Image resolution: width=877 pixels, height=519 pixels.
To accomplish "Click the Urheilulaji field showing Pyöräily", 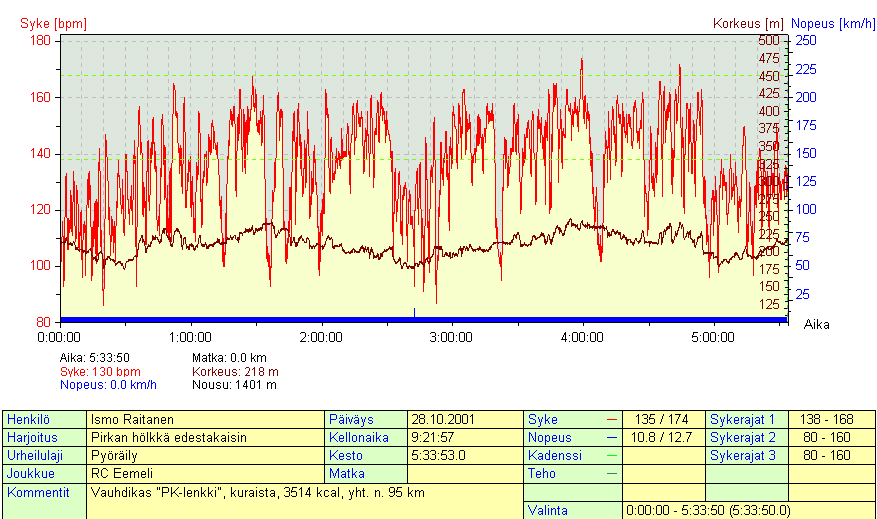I will coord(205,456).
